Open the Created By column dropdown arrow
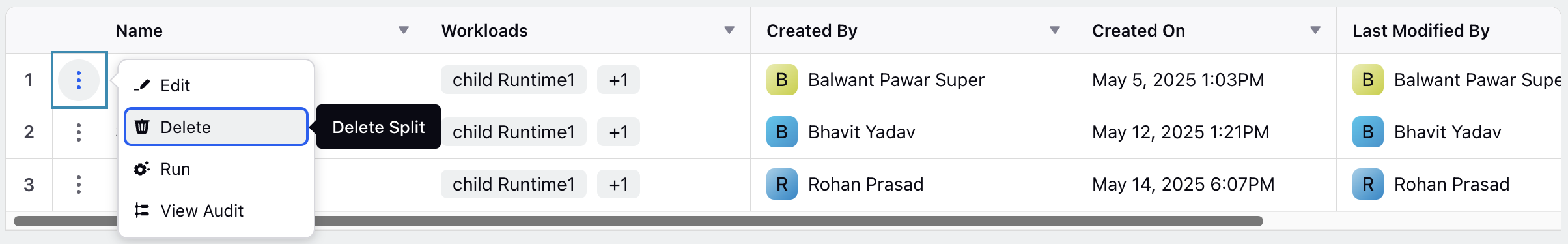 (x=1055, y=31)
